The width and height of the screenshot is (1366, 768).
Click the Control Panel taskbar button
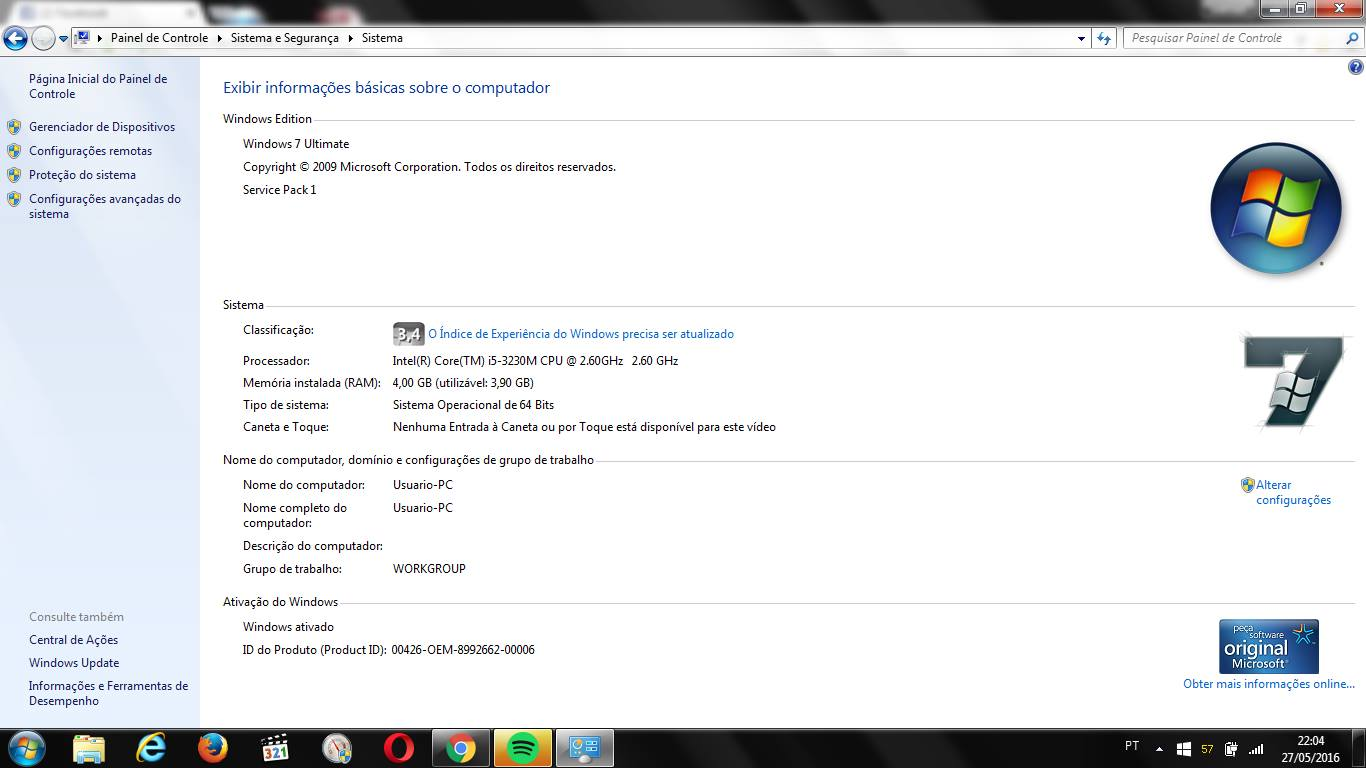click(x=585, y=748)
